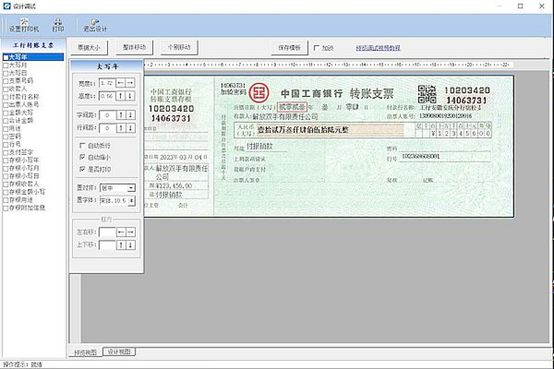Expand the 对齐 alignment dropdown showing 居中
554x369 pixels.
[131, 188]
